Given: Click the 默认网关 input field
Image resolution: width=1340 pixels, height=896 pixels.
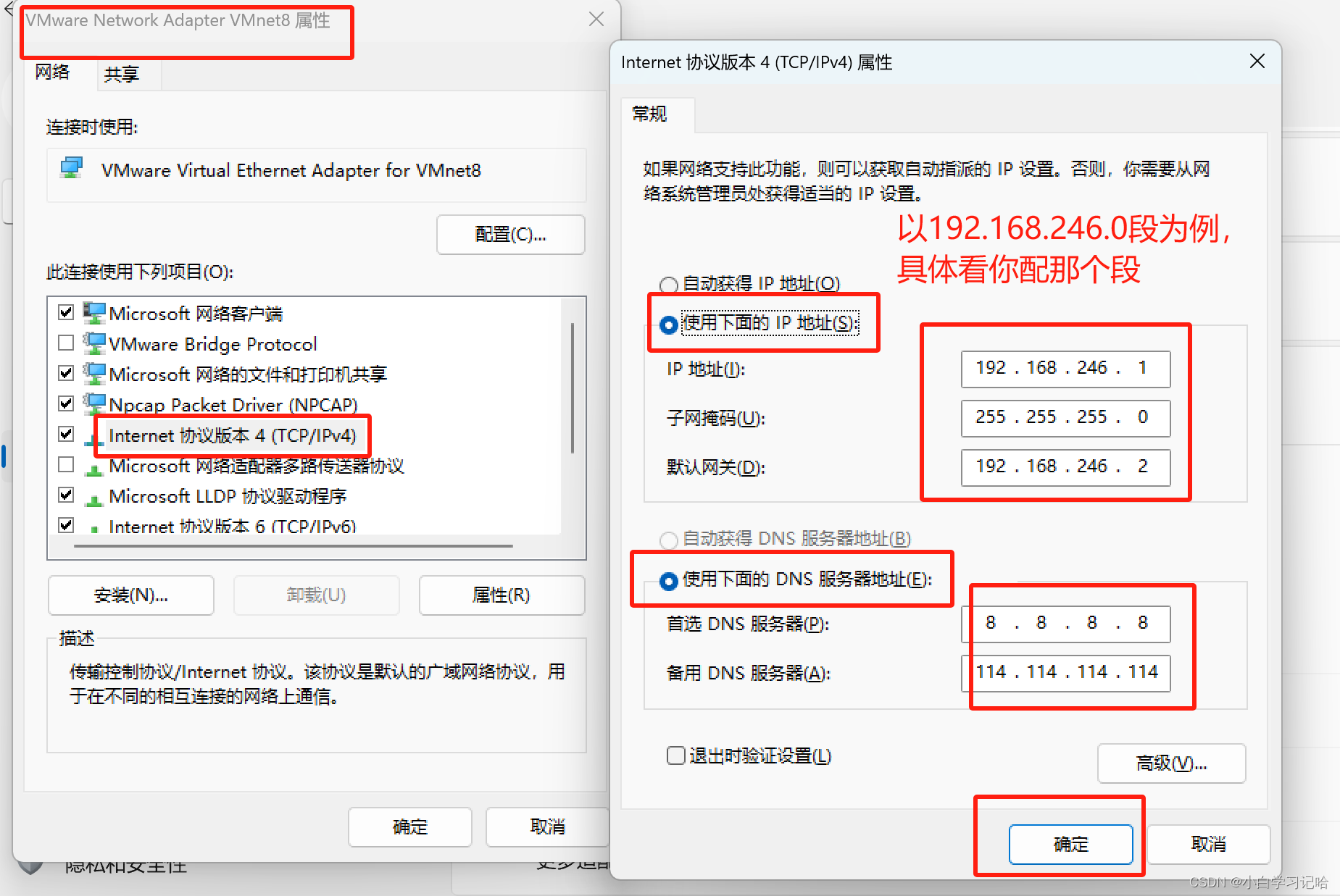Looking at the screenshot, I should tap(1065, 467).
